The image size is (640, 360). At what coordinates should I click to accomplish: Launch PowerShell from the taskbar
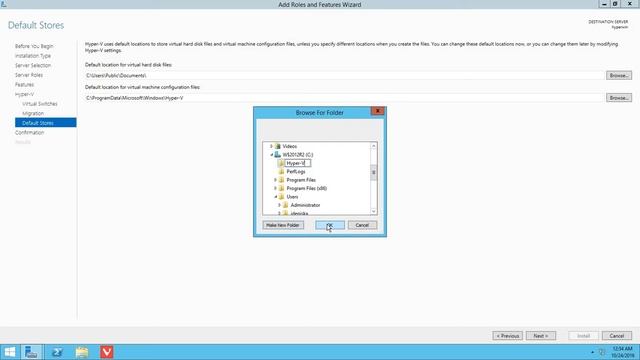(x=57, y=352)
